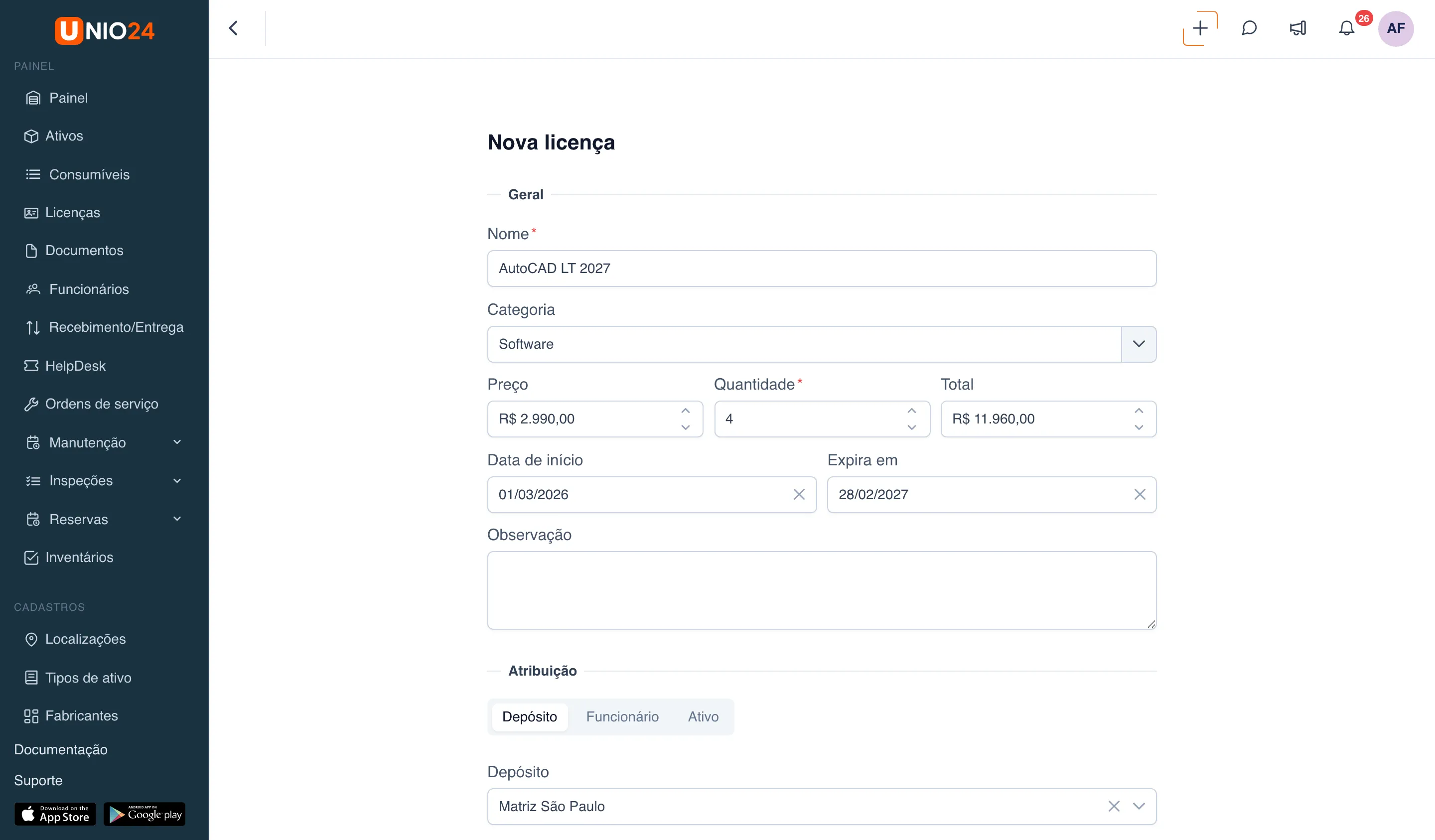This screenshot has height=840, width=1435.
Task: Click the Google Play badge
Action: [144, 814]
